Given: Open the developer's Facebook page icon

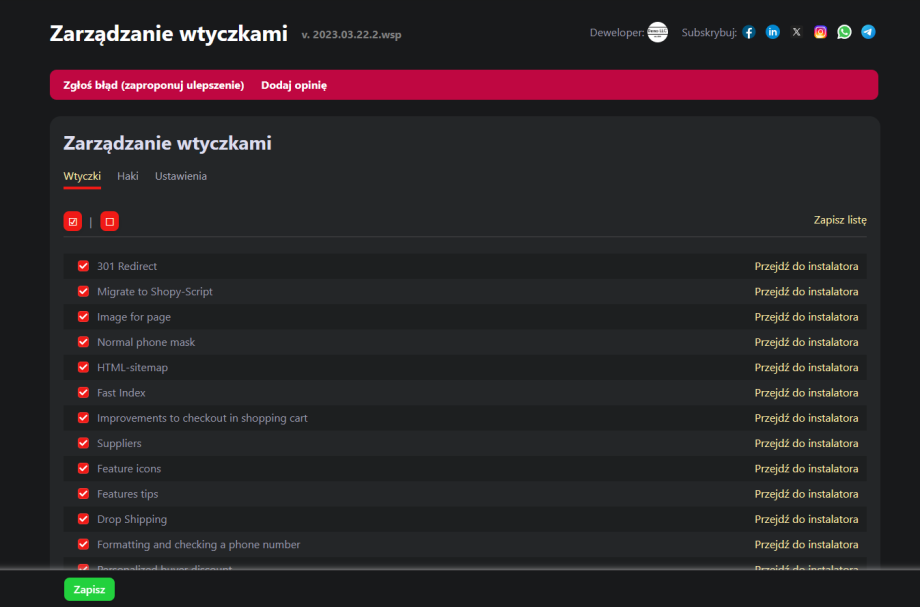Looking at the screenshot, I should tap(749, 32).
